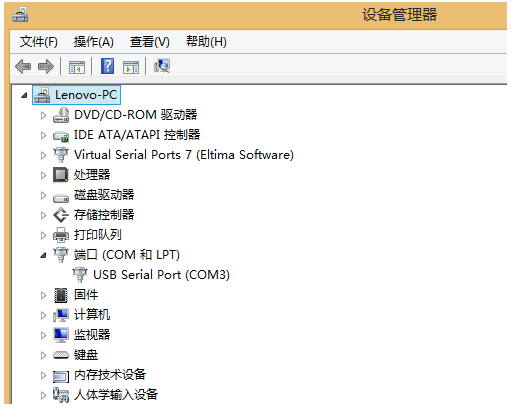The height and width of the screenshot is (419, 519).
Task: Click the Device Manager title bar icon
Action: coord(20,15)
